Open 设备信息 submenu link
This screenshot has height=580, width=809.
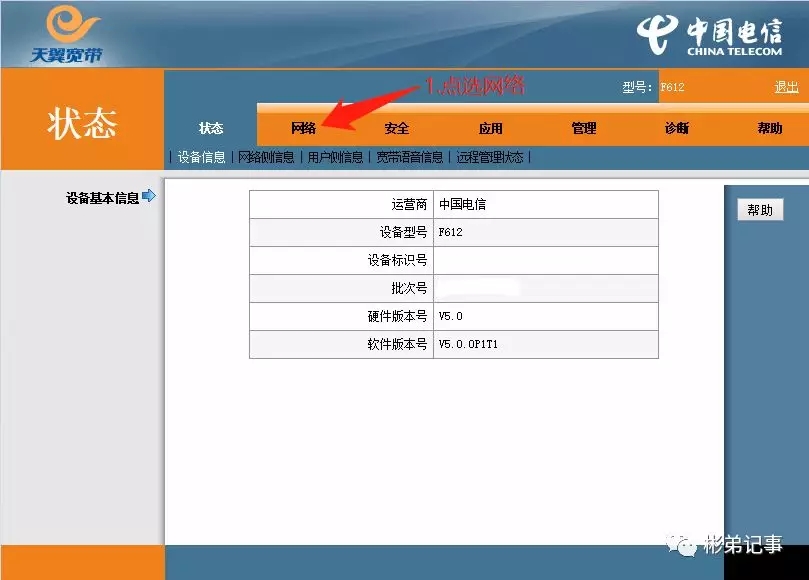click(x=201, y=157)
